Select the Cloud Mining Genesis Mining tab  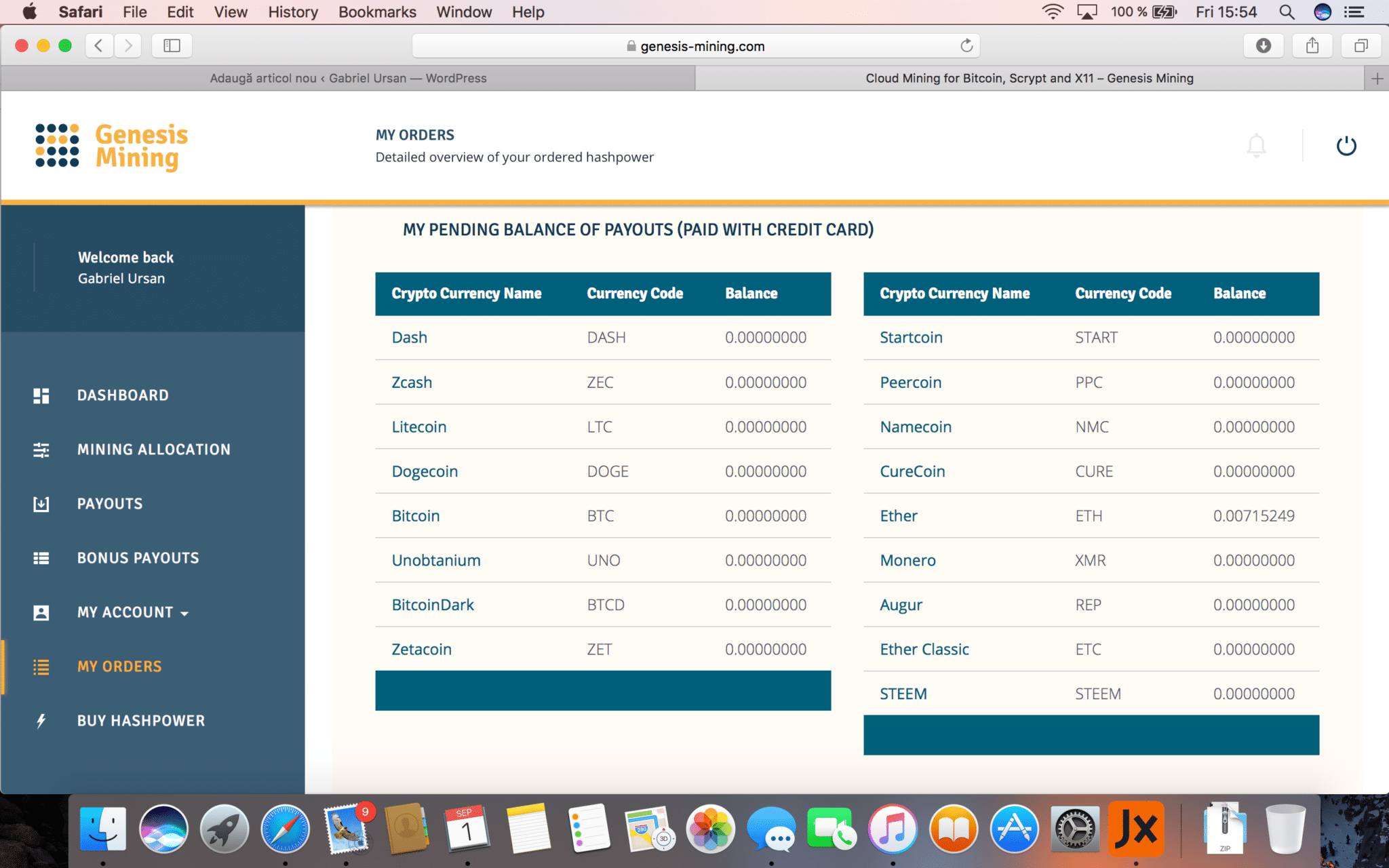point(1030,79)
